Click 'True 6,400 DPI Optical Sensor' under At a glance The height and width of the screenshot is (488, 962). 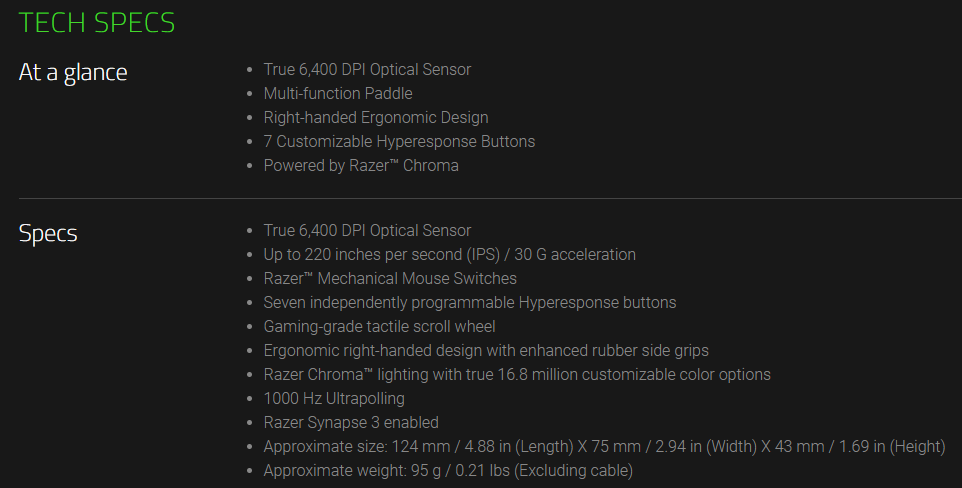pos(367,69)
